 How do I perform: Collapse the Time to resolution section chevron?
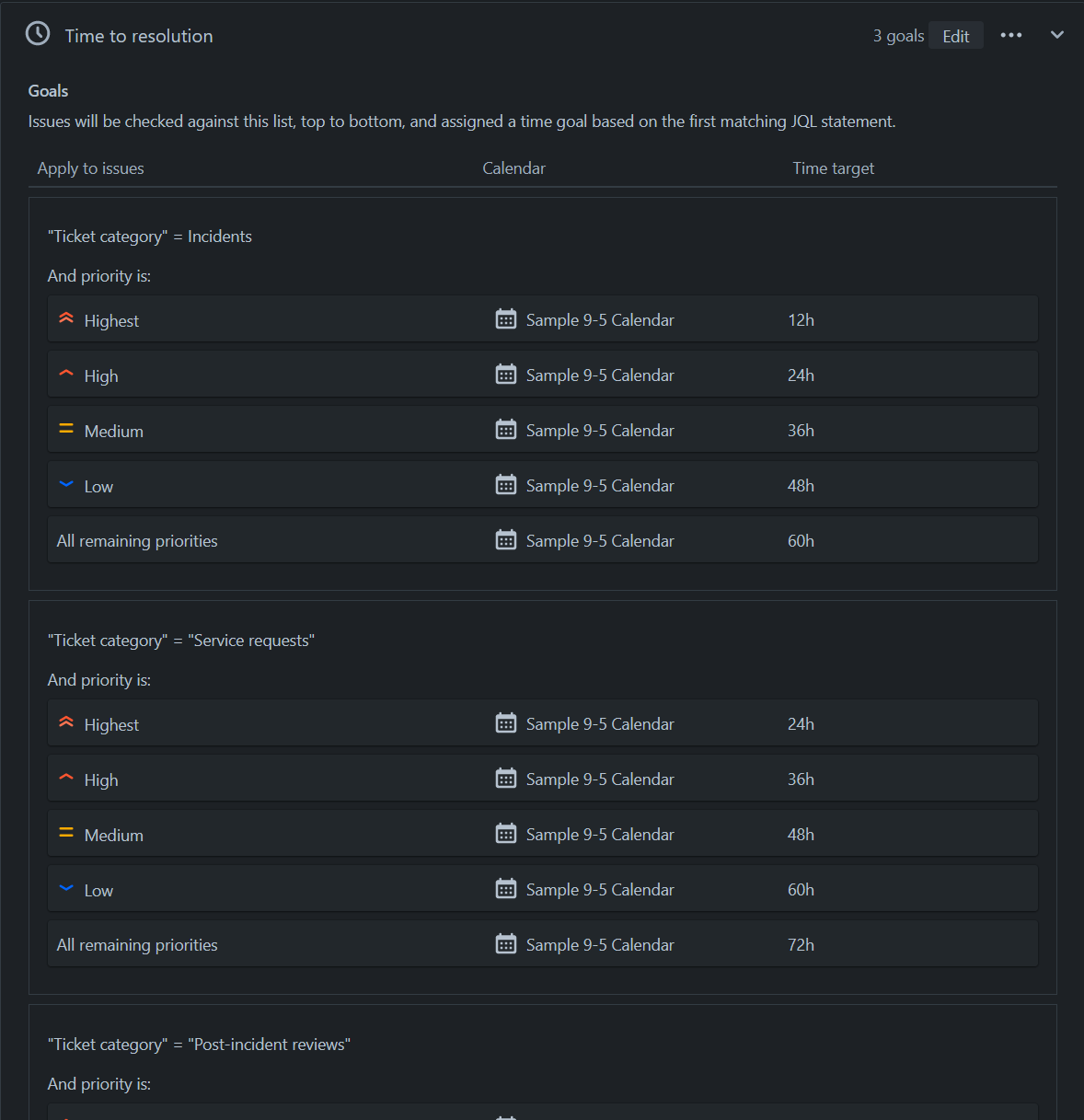tap(1056, 35)
